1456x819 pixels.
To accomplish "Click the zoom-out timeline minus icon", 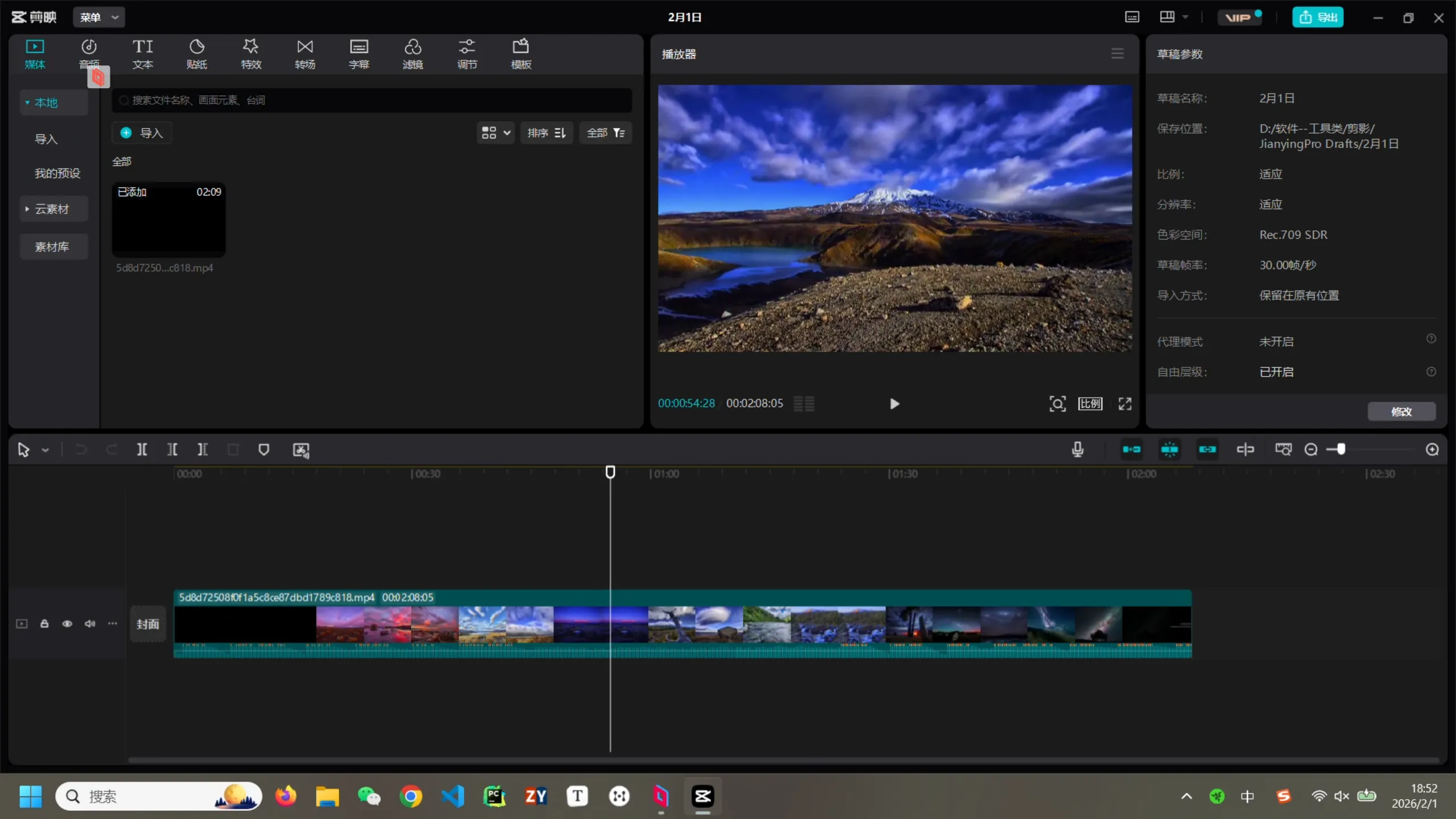I will (x=1311, y=450).
